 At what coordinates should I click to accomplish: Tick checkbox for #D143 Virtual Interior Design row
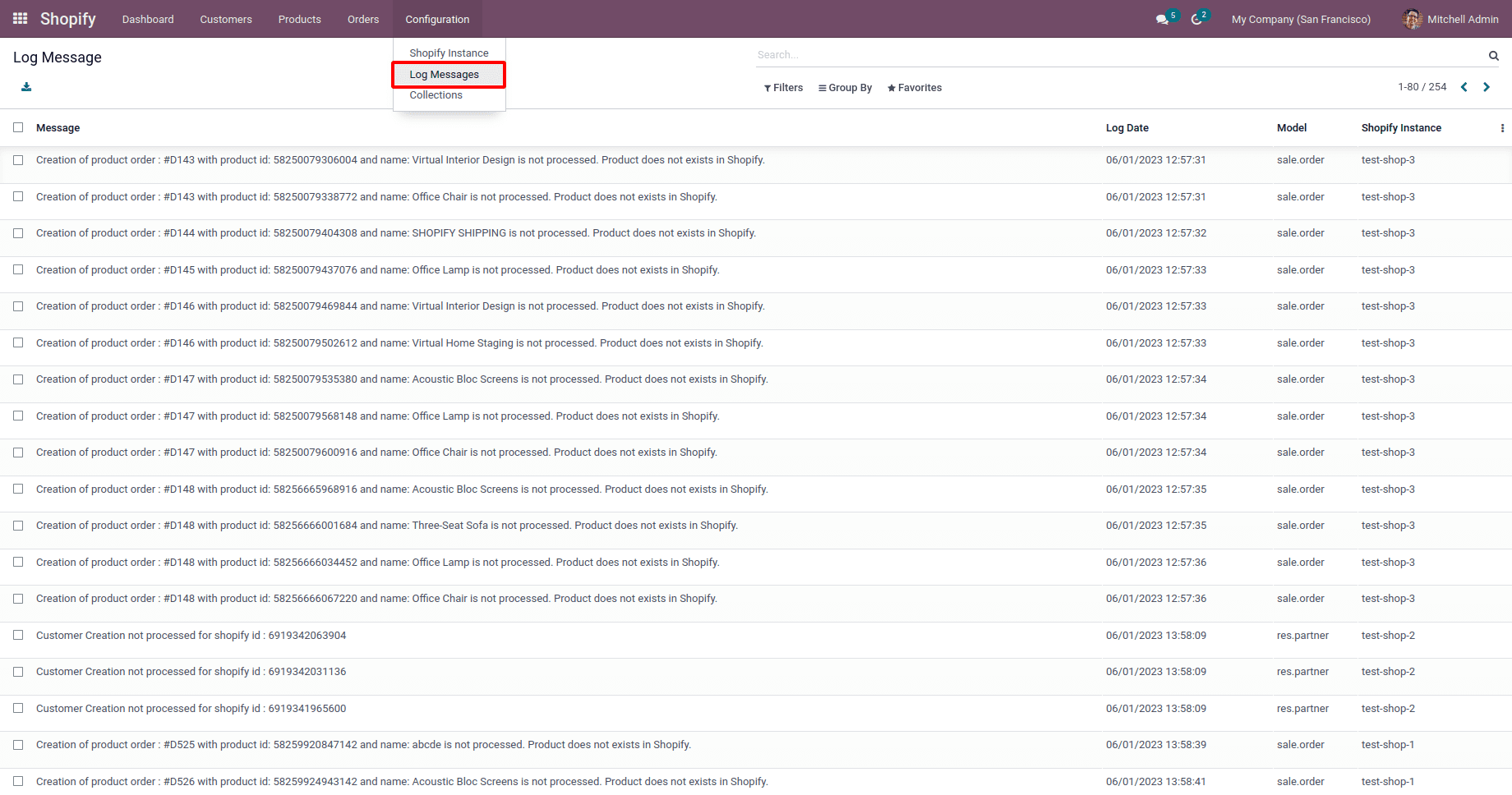coord(18,160)
